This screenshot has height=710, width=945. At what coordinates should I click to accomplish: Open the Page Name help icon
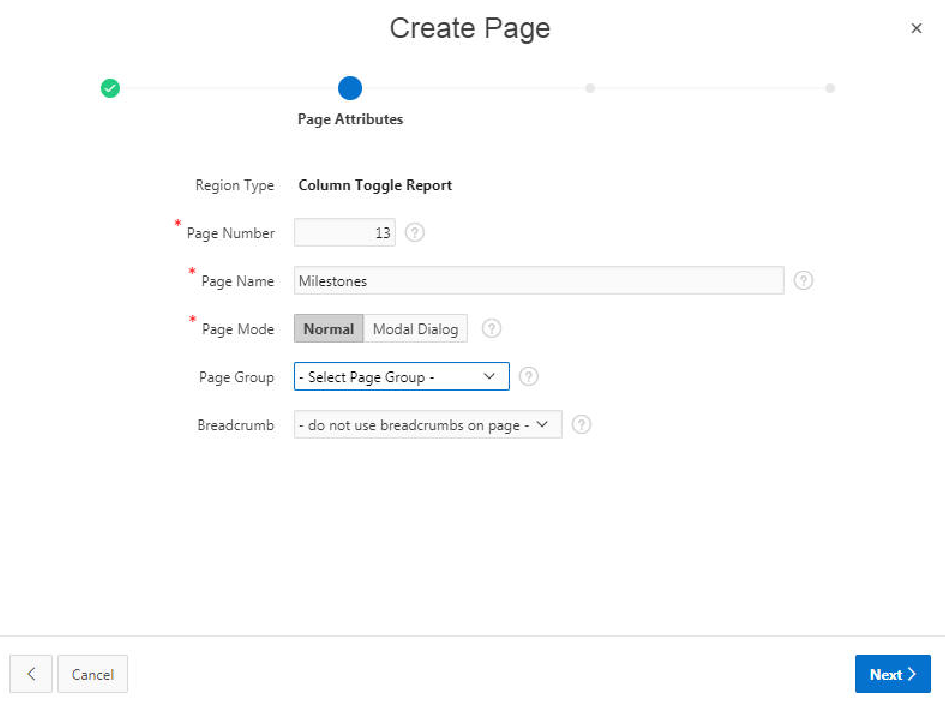(x=803, y=281)
